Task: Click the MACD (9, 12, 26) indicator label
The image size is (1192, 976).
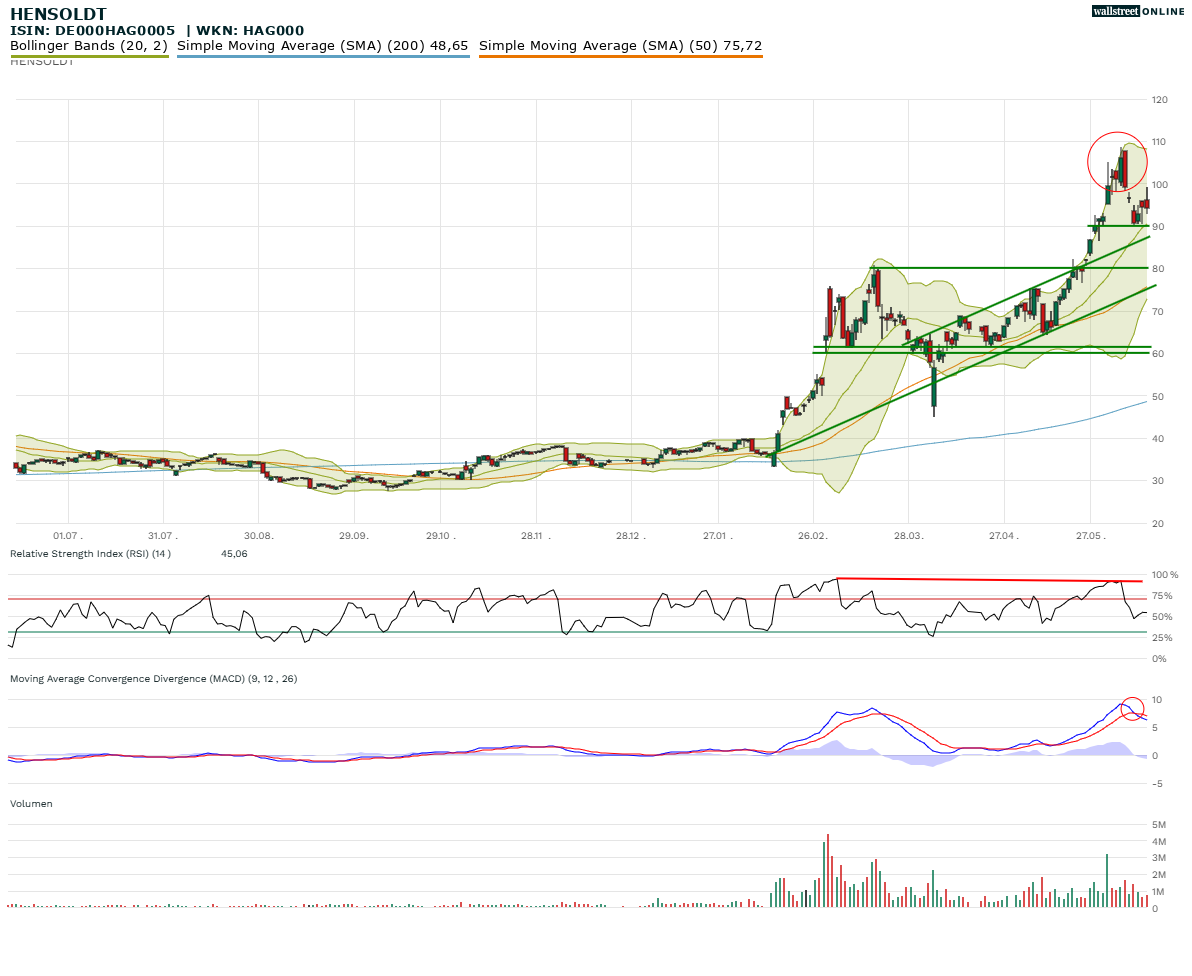Action: click(154, 679)
